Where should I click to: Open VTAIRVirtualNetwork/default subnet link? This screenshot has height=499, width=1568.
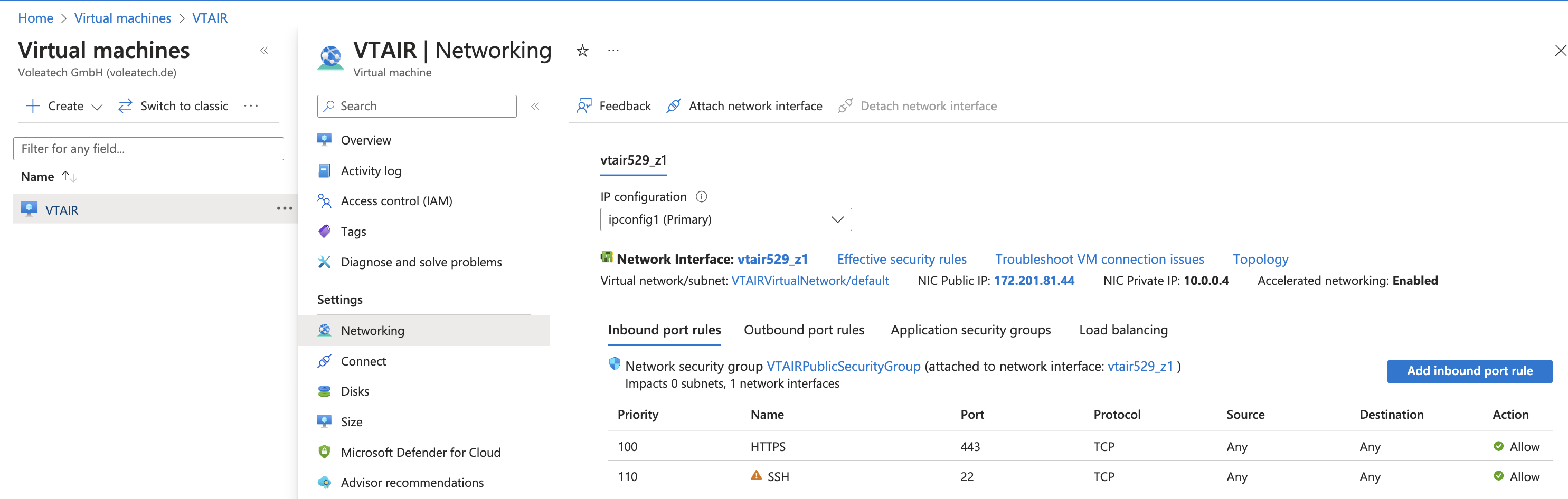pyautogui.click(x=809, y=281)
